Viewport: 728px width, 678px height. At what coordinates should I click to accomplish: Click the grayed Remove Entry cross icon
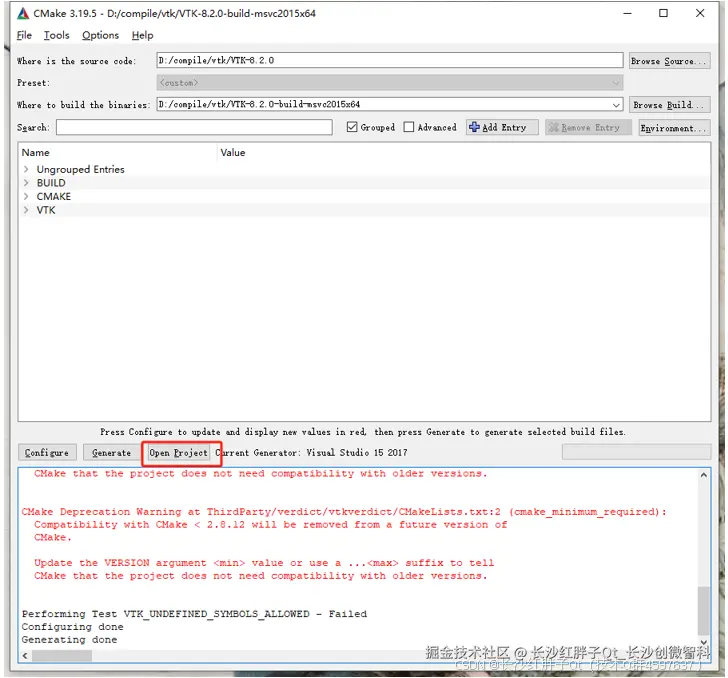[x=553, y=127]
